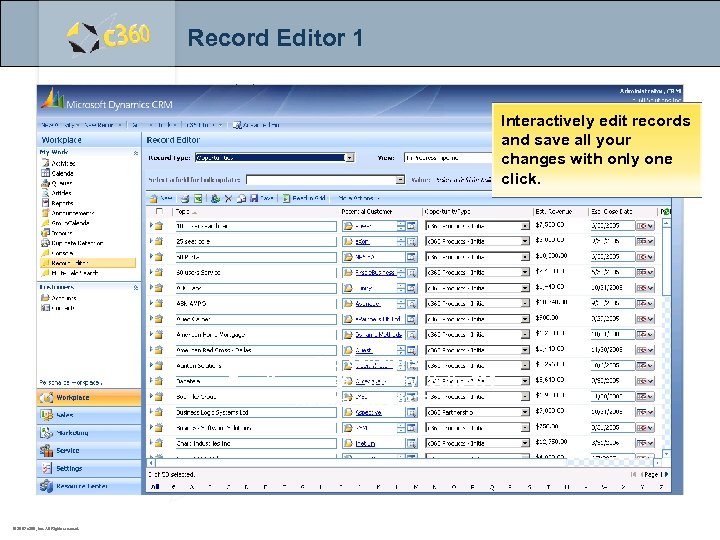Click customer lookup icon in first row
720x540 pixels.
[411, 226]
